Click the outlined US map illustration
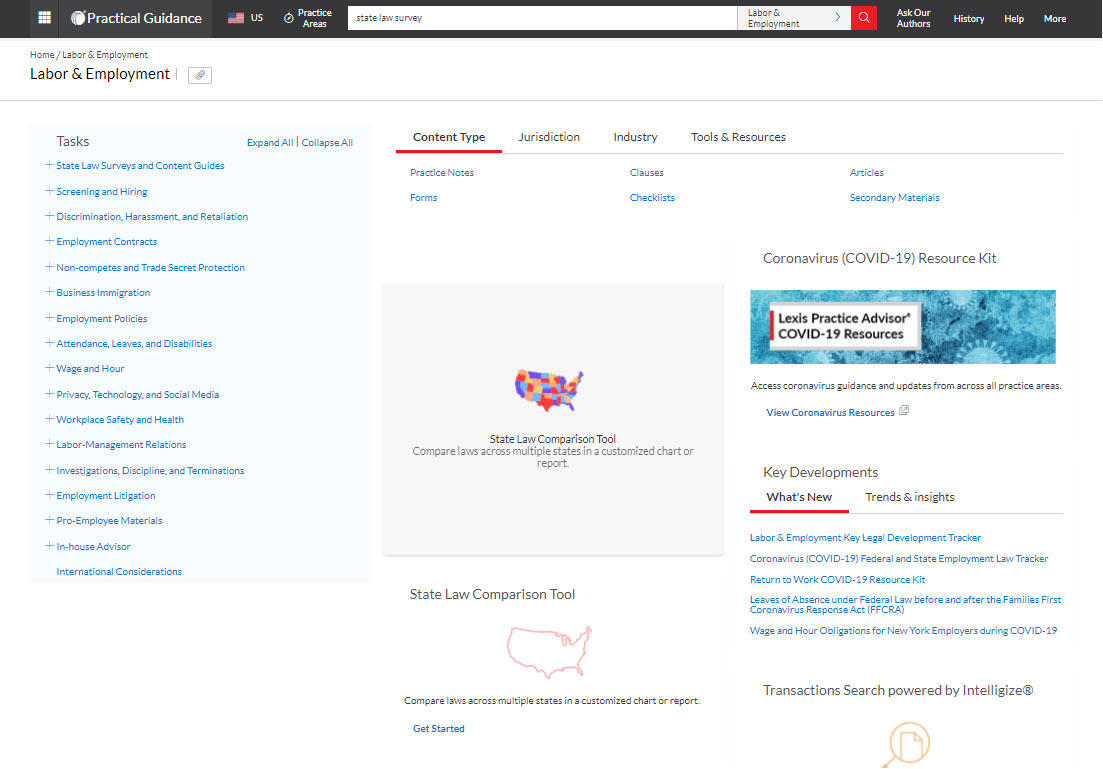Image resolution: width=1103 pixels, height=769 pixels. point(549,652)
